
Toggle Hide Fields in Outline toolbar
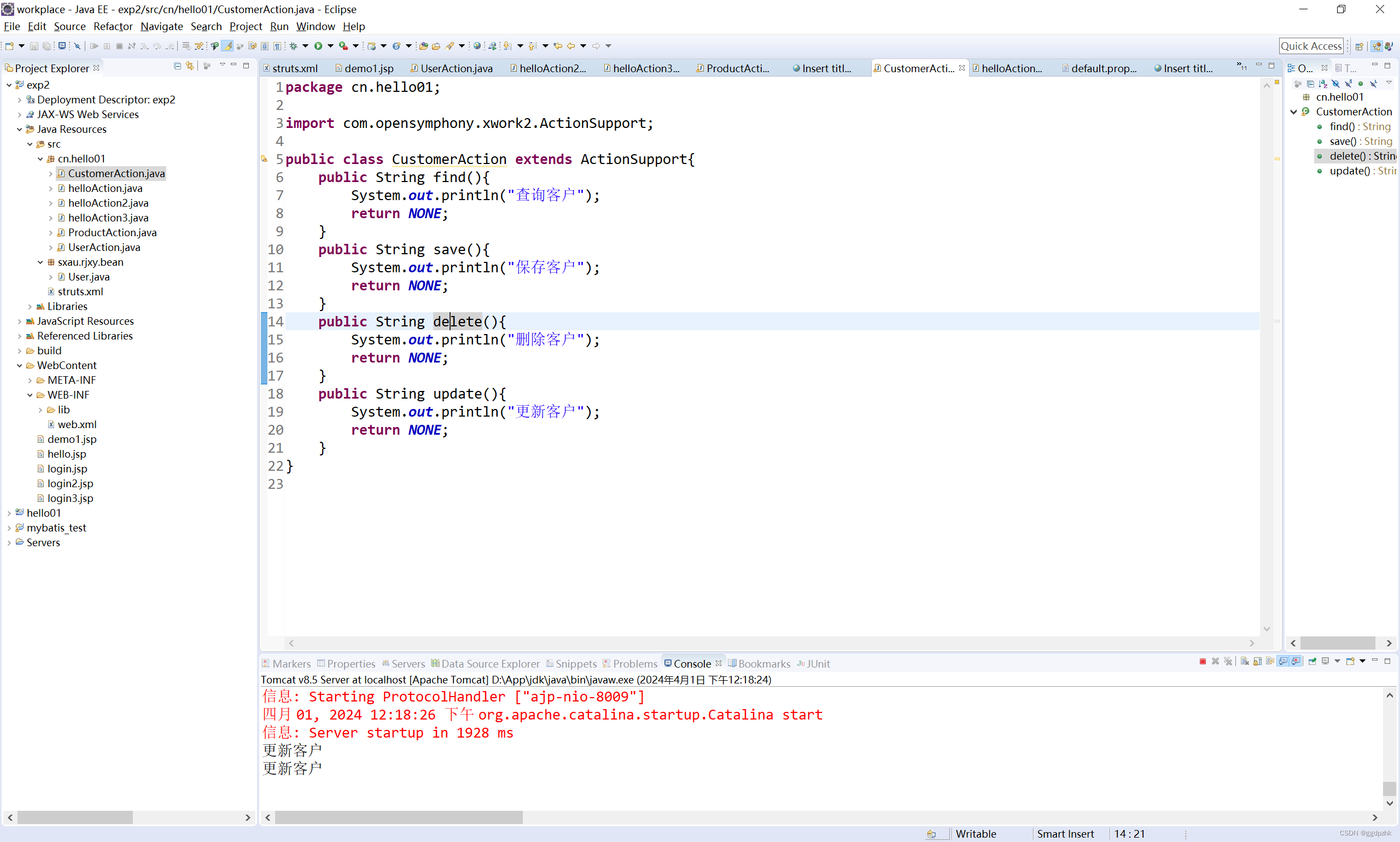[x=1336, y=84]
